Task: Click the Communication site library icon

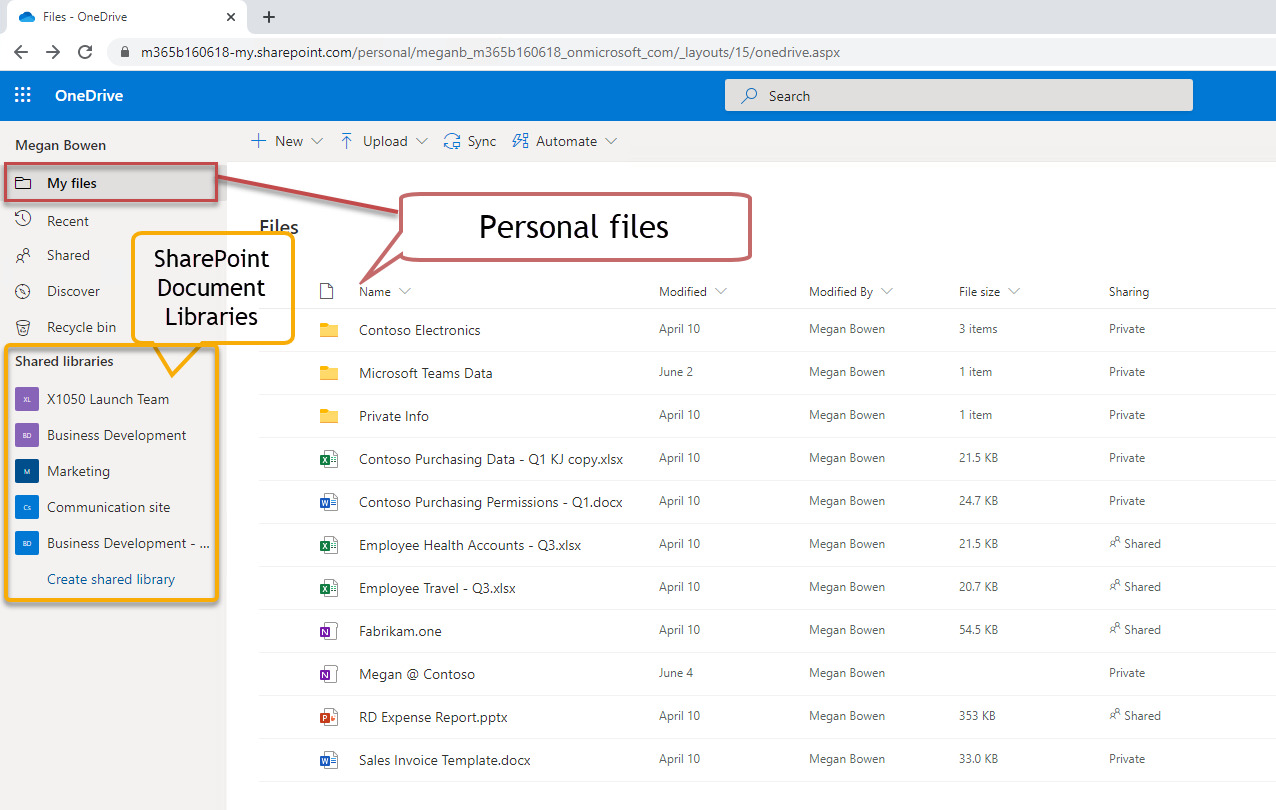Action: click(x=27, y=507)
